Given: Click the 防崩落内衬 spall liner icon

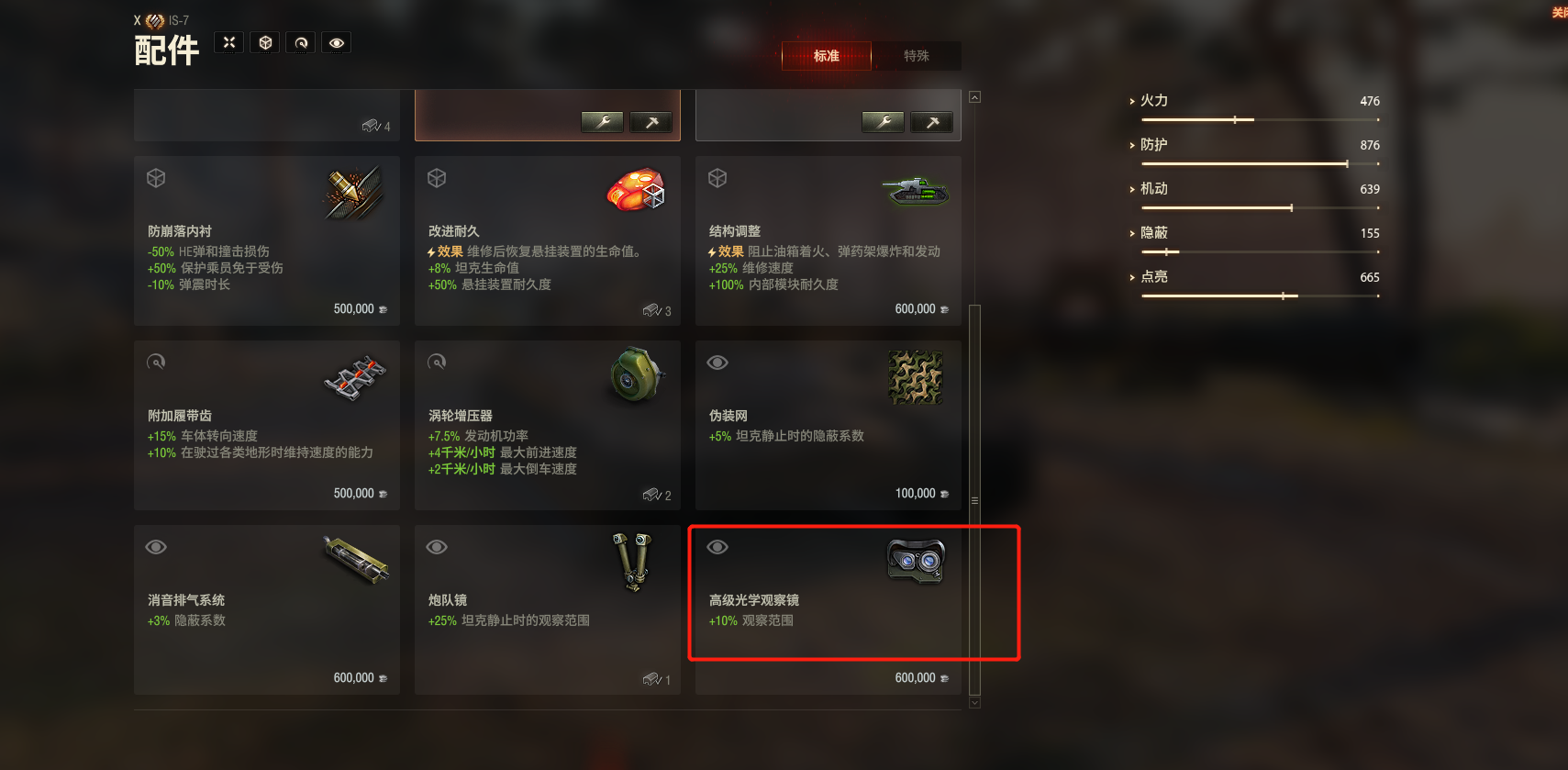Looking at the screenshot, I should (354, 193).
